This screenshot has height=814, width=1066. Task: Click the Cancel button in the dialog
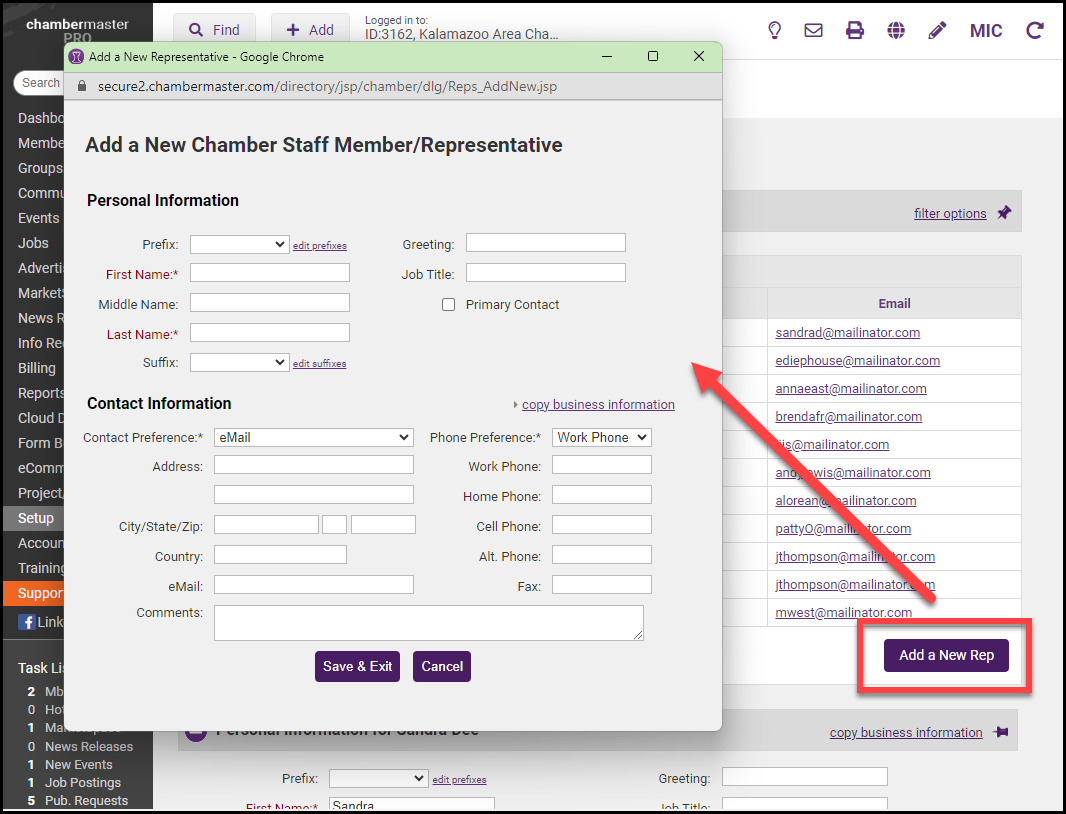point(442,667)
